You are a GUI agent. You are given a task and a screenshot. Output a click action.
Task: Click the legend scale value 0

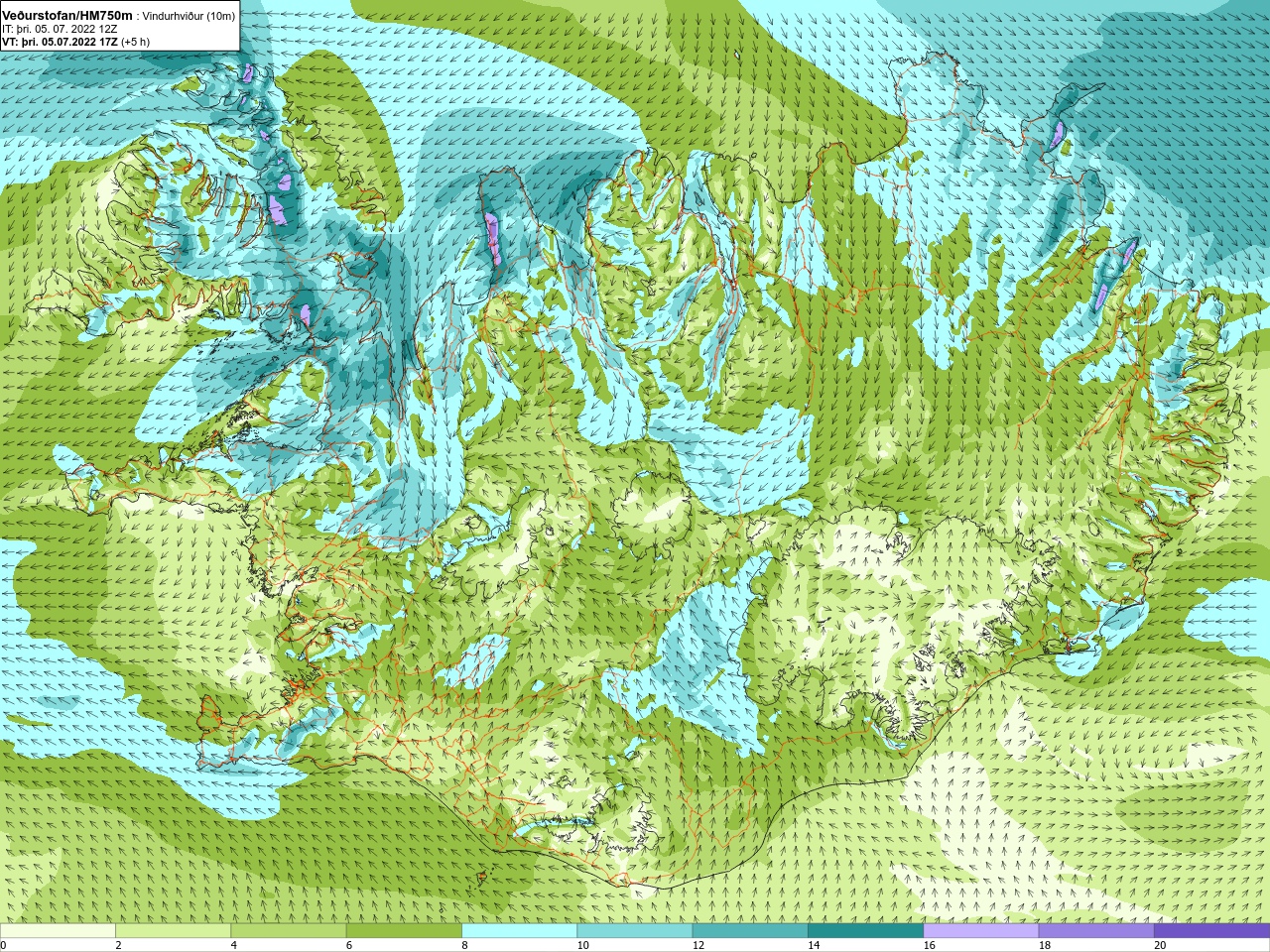pos(4,945)
